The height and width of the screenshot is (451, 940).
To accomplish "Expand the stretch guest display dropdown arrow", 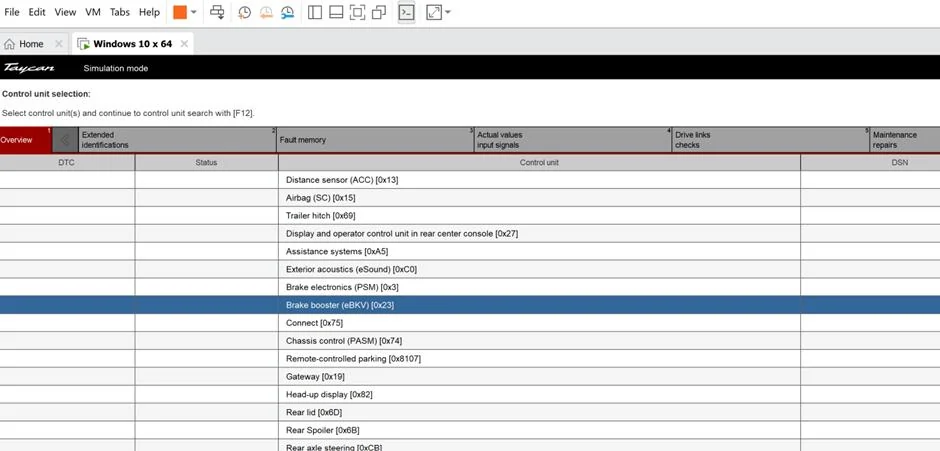I will click(x=448, y=12).
